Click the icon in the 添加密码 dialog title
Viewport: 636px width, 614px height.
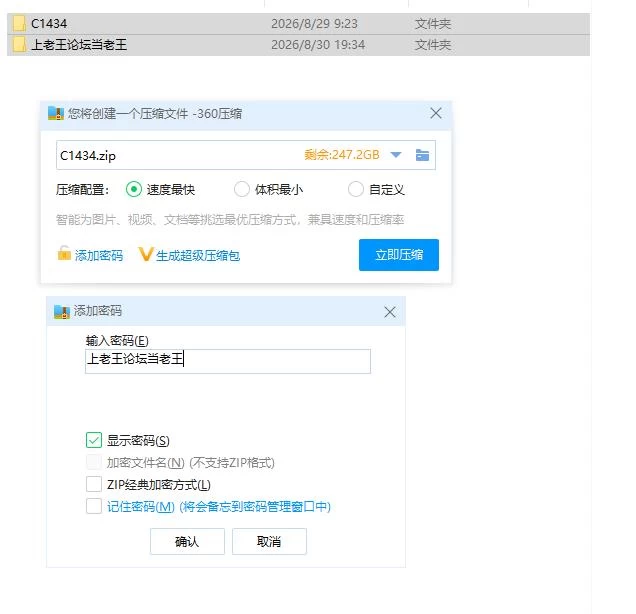click(x=62, y=311)
